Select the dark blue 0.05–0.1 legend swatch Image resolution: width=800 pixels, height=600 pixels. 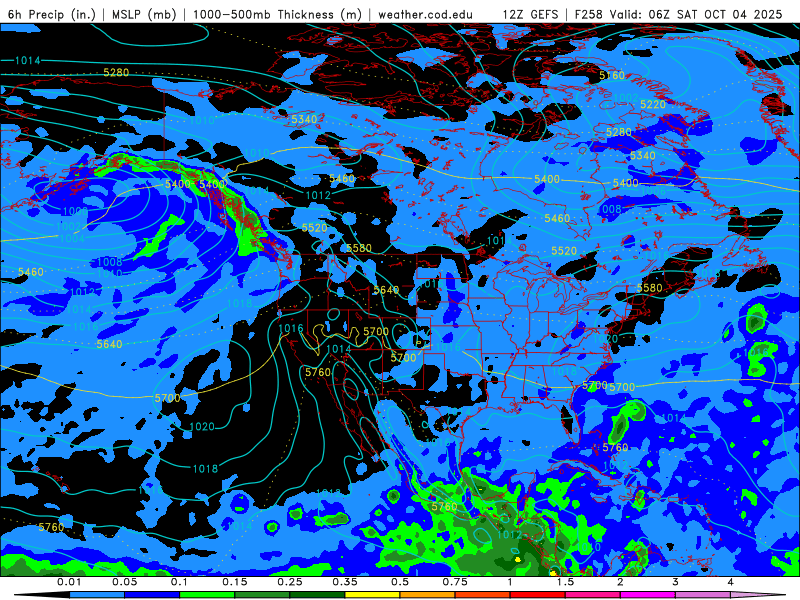click(x=152, y=595)
